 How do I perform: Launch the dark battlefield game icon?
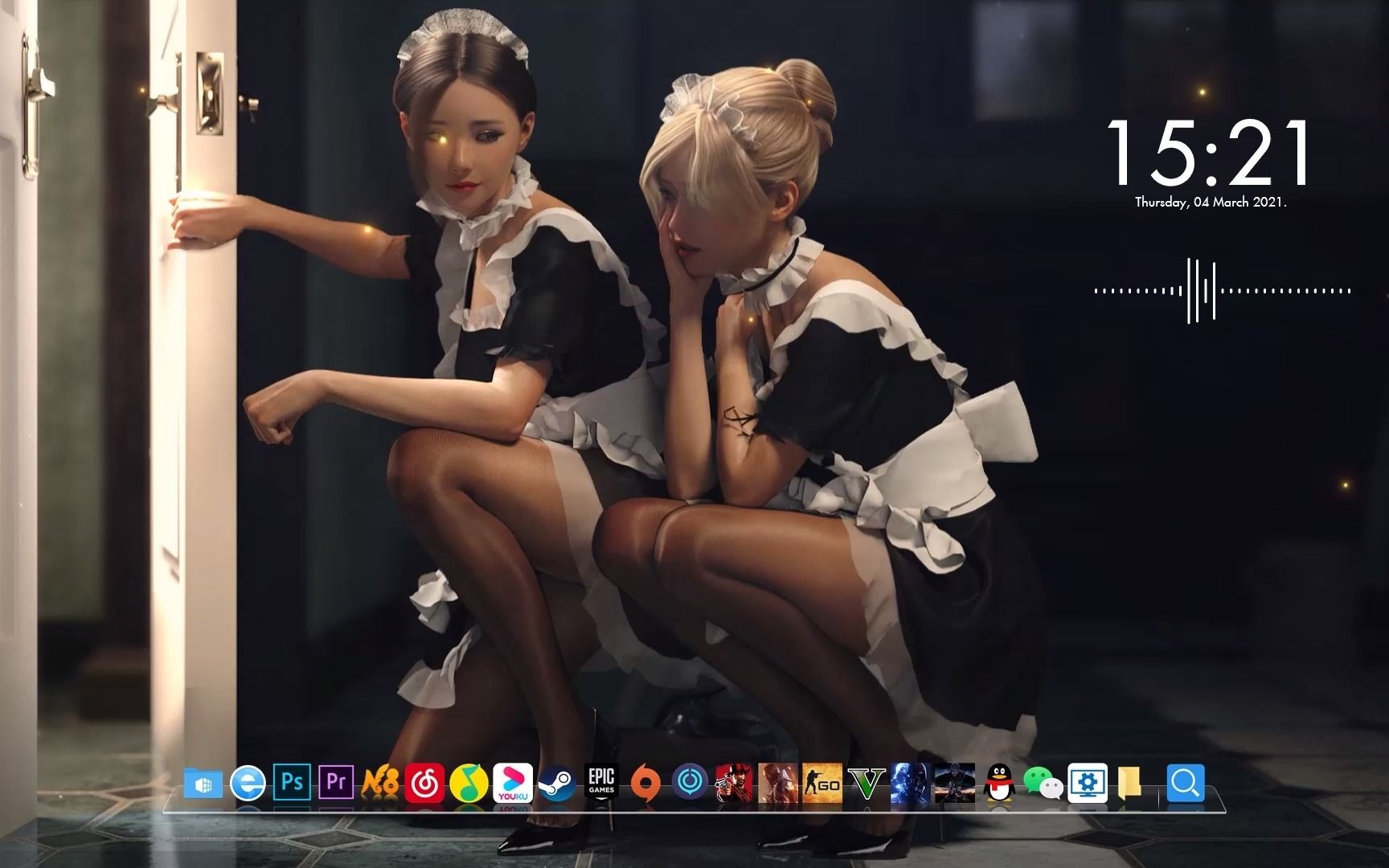[x=954, y=783]
